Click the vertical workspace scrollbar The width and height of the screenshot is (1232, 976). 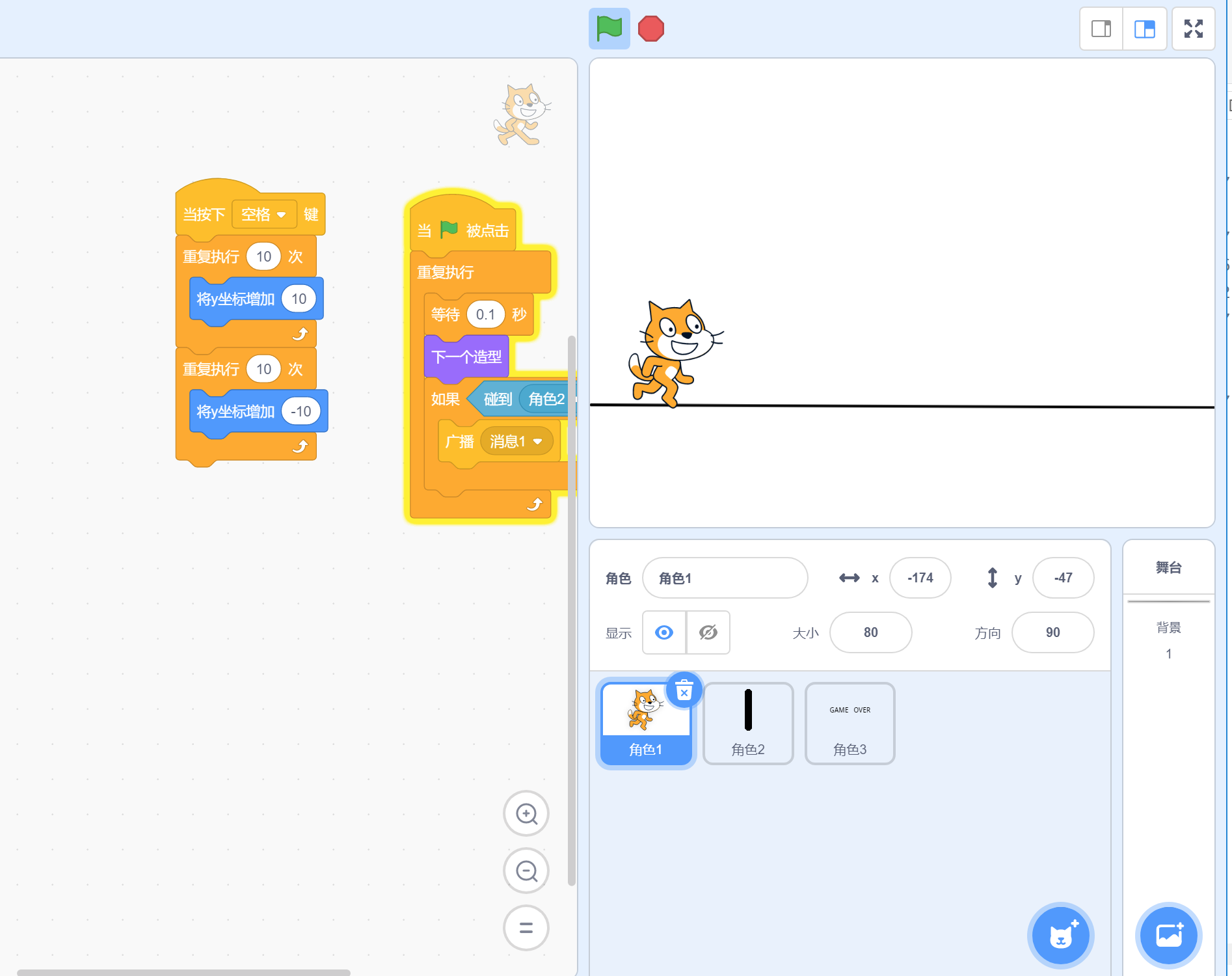pyautogui.click(x=571, y=610)
